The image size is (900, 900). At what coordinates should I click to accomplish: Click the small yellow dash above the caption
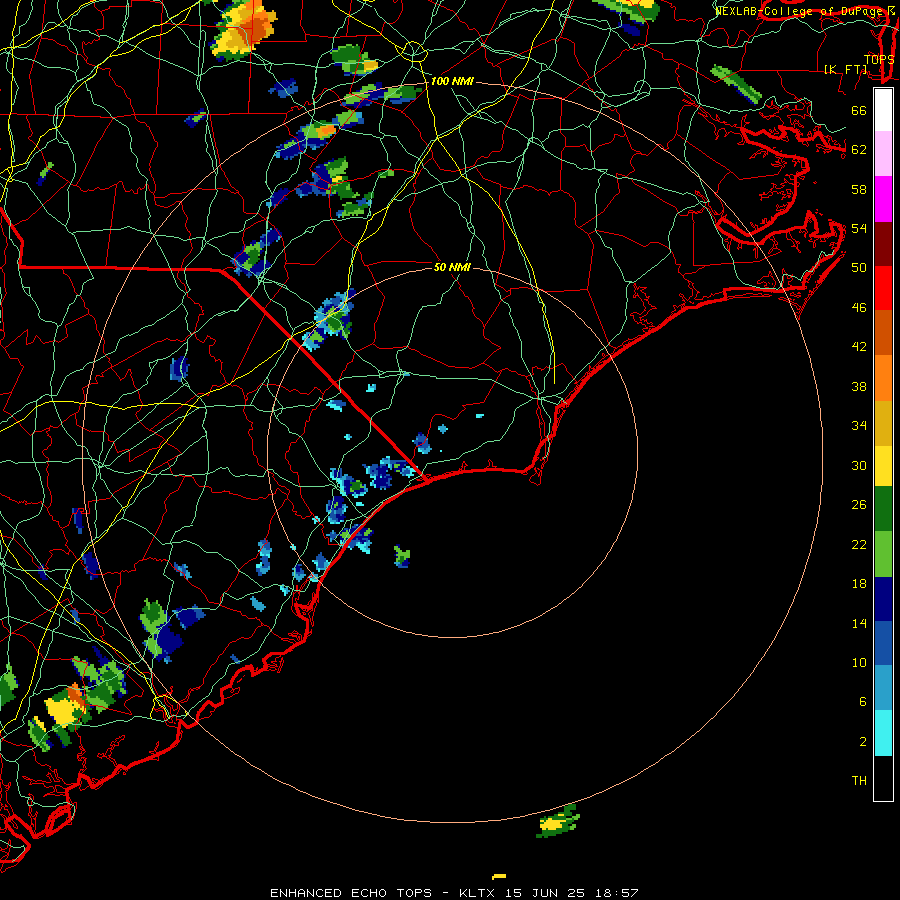(x=499, y=876)
